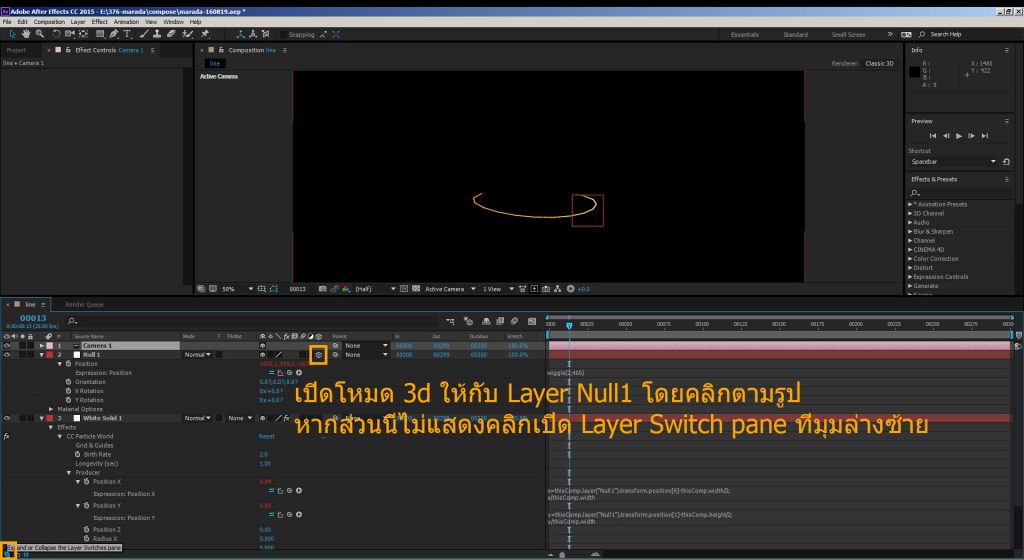Expand the Camera 1 layer properties
This screenshot has height=560, width=1024.
click(x=42, y=345)
